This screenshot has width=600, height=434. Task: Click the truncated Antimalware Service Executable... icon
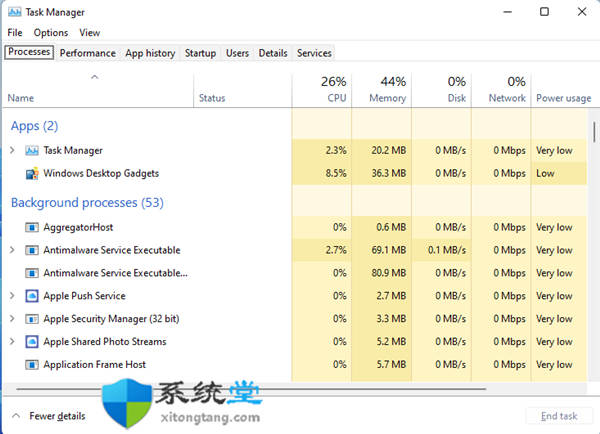tap(32, 273)
